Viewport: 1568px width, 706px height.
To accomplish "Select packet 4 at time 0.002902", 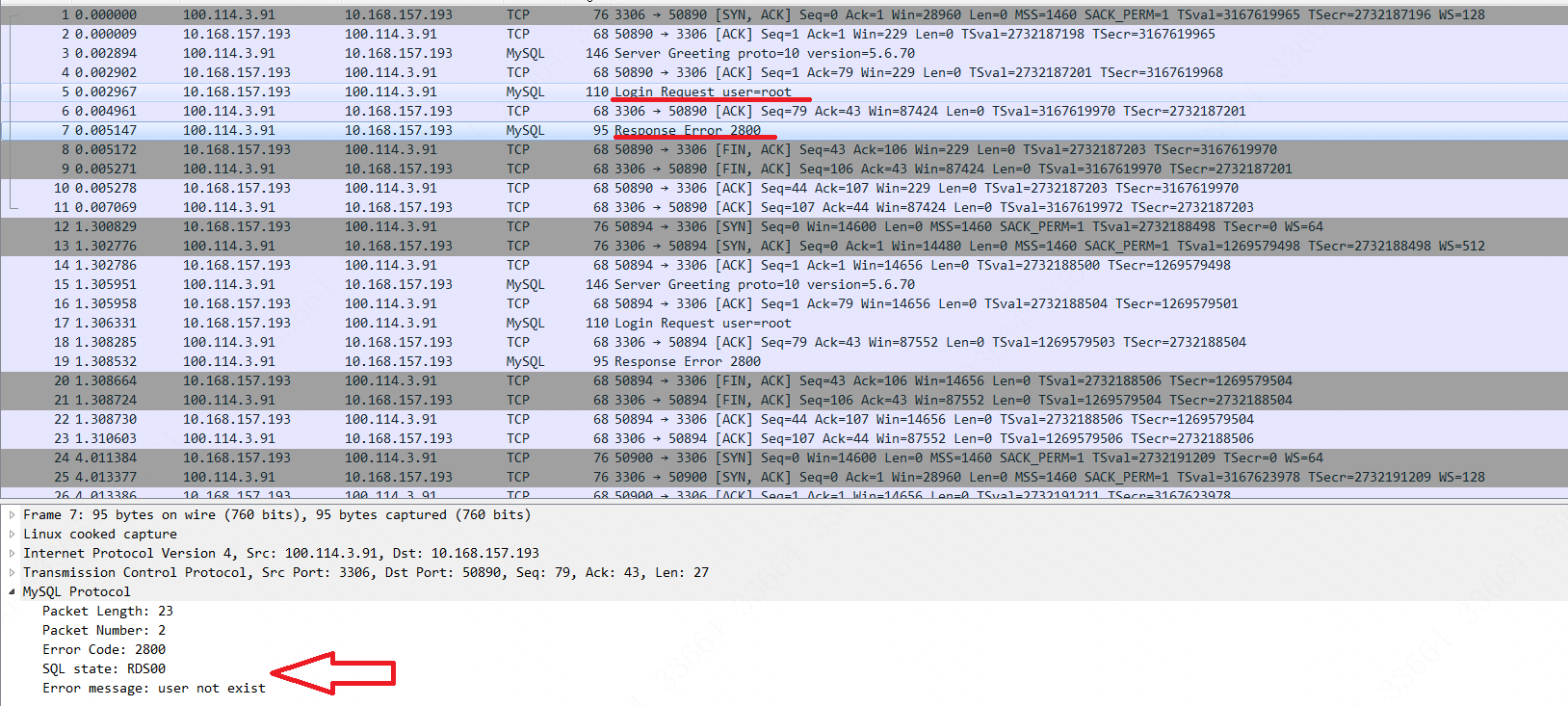I will (784, 72).
